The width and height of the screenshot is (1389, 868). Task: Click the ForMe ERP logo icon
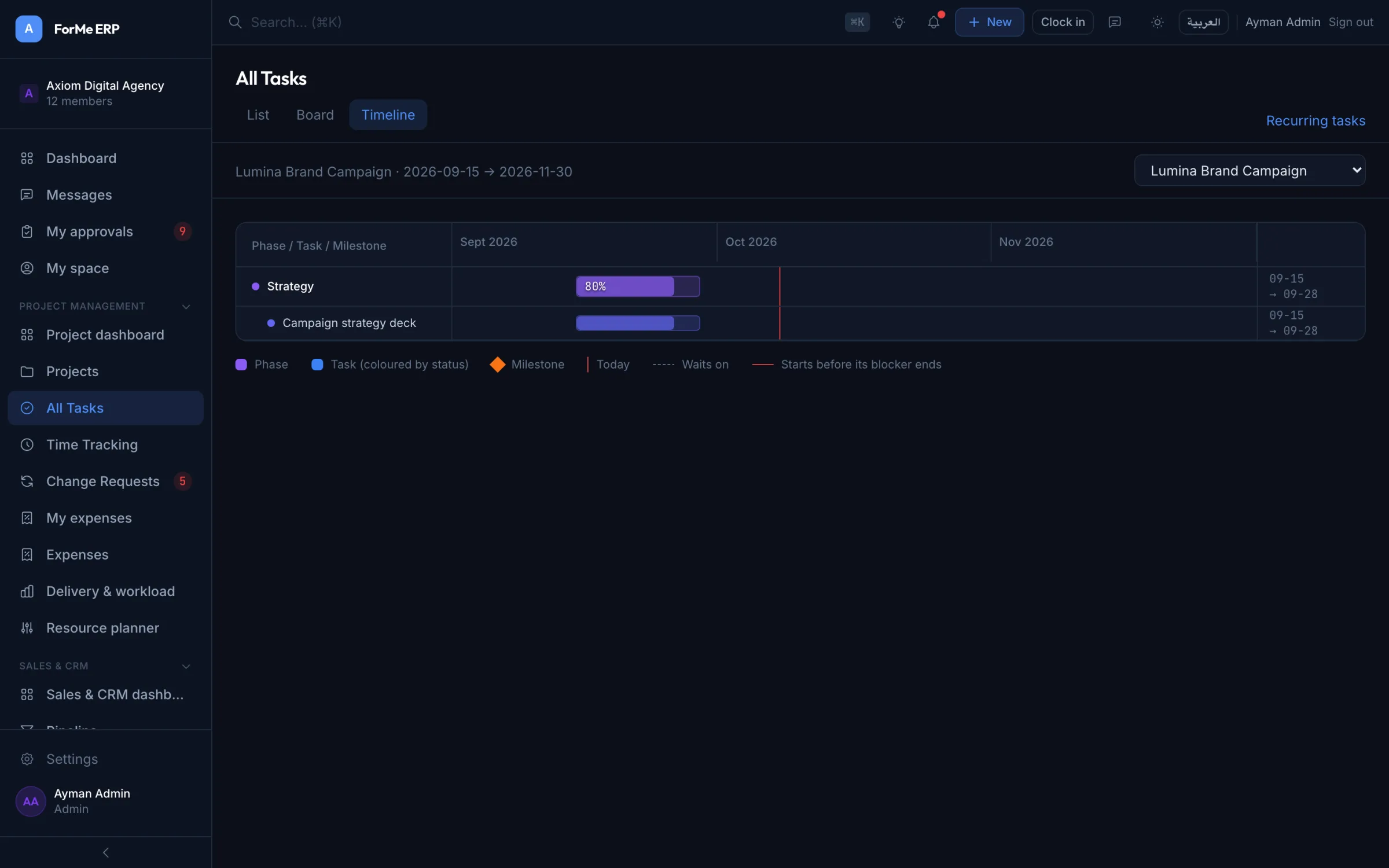pyautogui.click(x=28, y=28)
